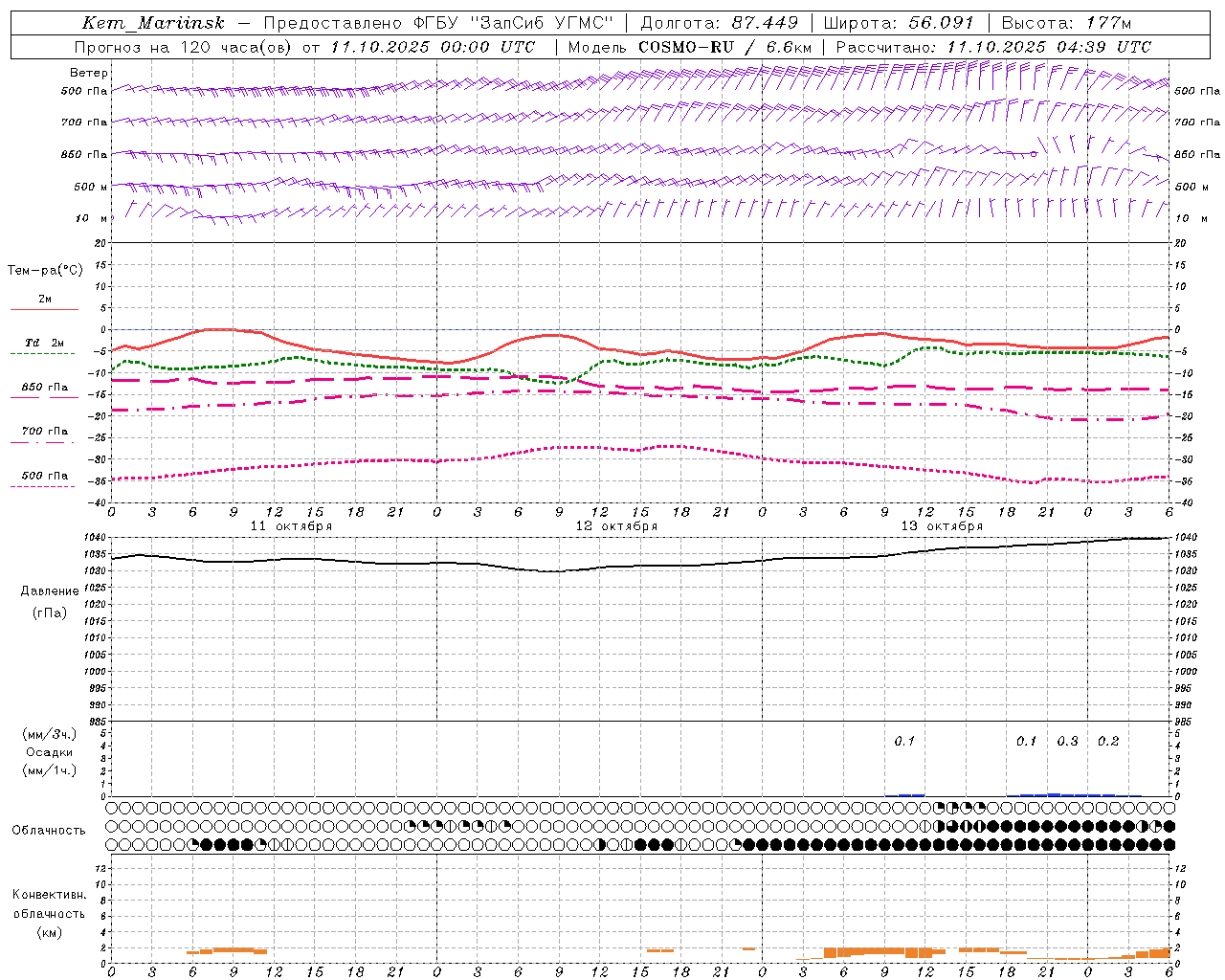
Task: Click the 11 октября date label
Action: (x=291, y=526)
